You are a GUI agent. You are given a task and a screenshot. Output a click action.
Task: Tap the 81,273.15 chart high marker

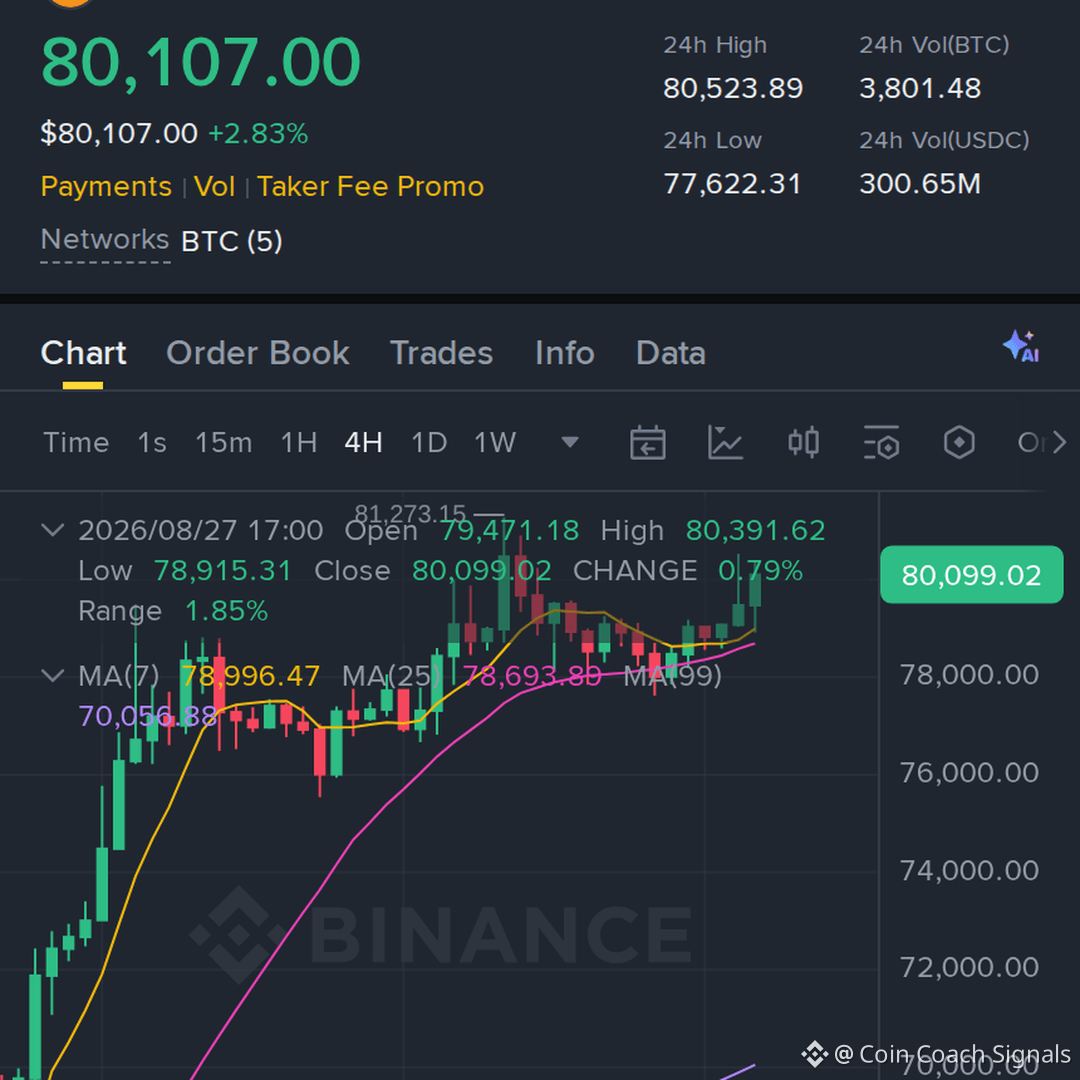click(x=411, y=514)
